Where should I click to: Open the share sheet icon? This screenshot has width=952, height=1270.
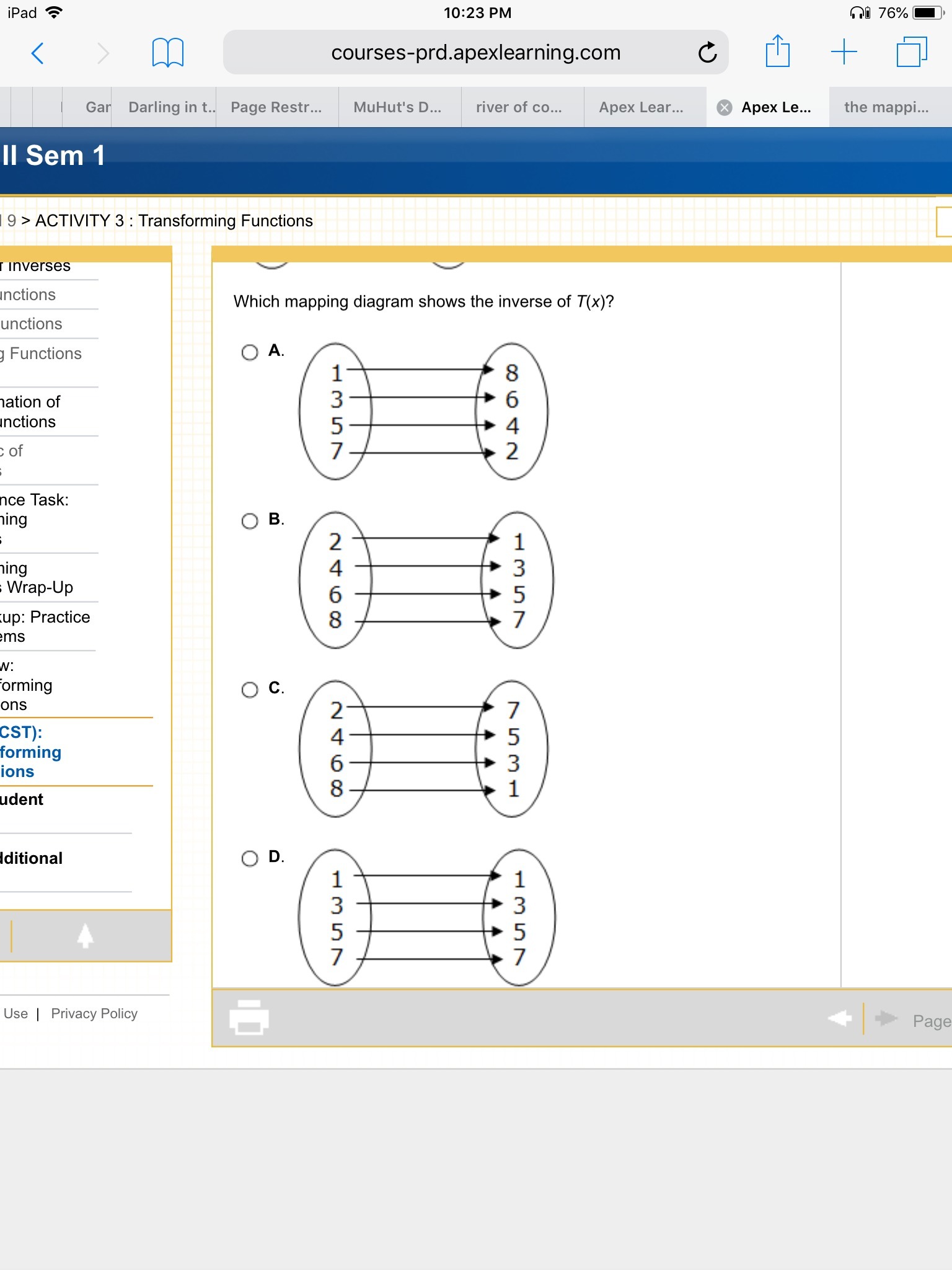point(777,51)
